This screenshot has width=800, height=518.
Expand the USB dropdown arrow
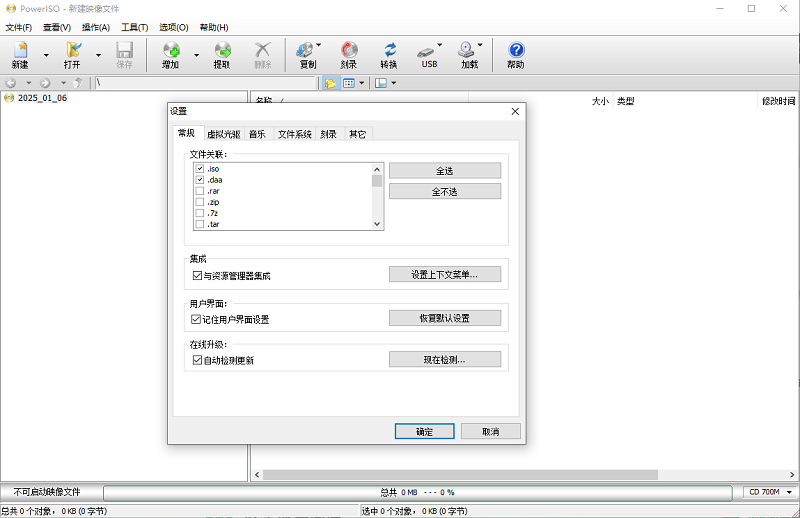pos(440,45)
